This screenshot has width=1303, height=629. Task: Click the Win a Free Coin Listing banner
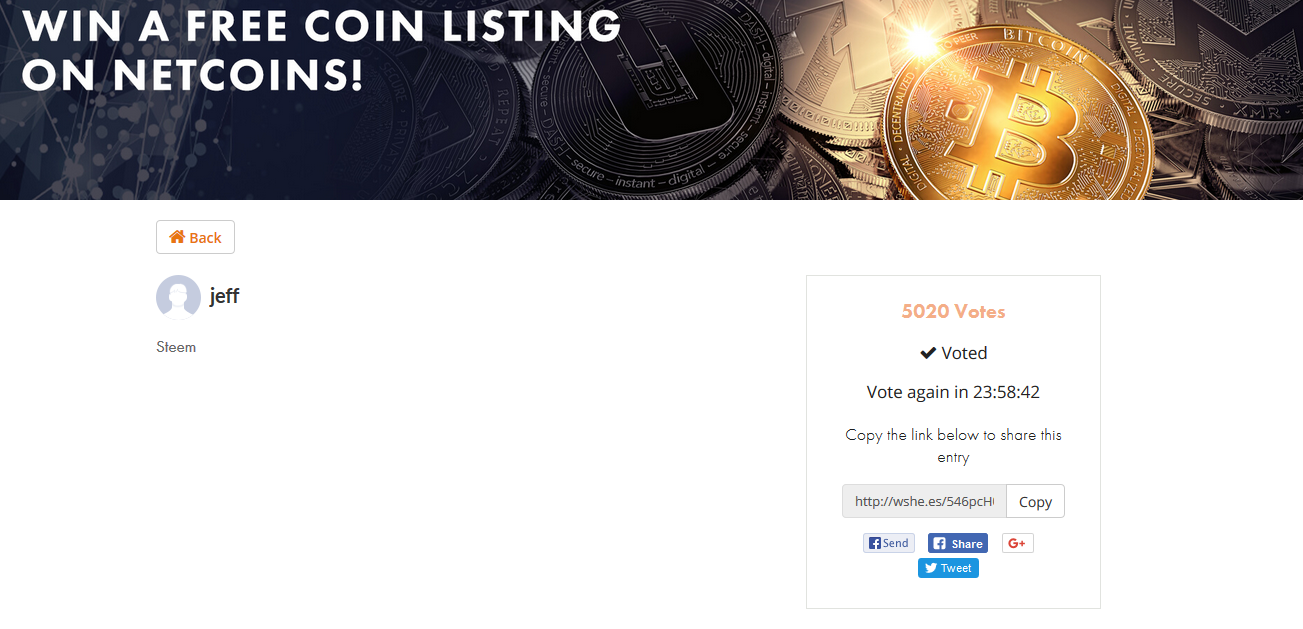651,100
